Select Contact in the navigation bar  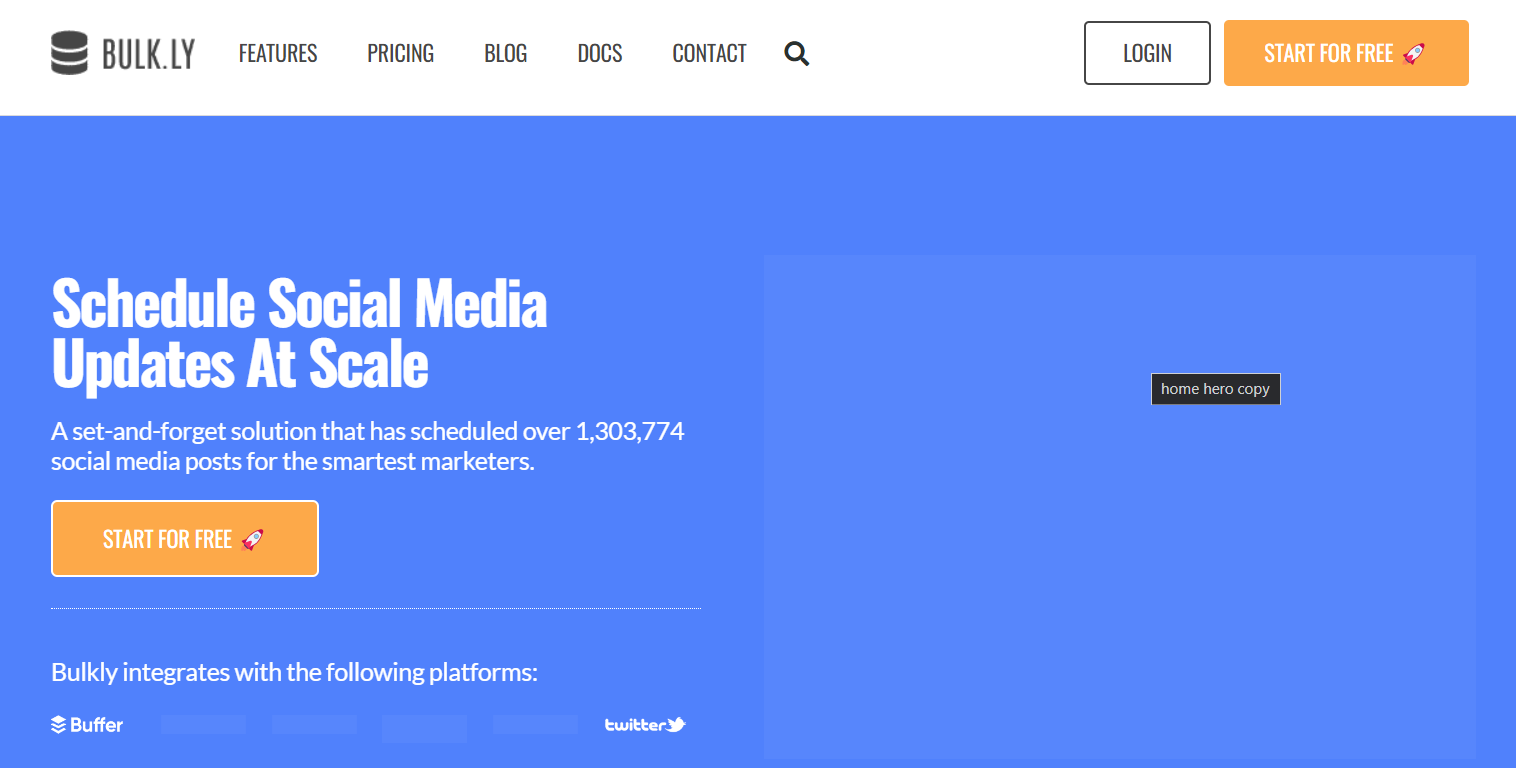[x=709, y=53]
